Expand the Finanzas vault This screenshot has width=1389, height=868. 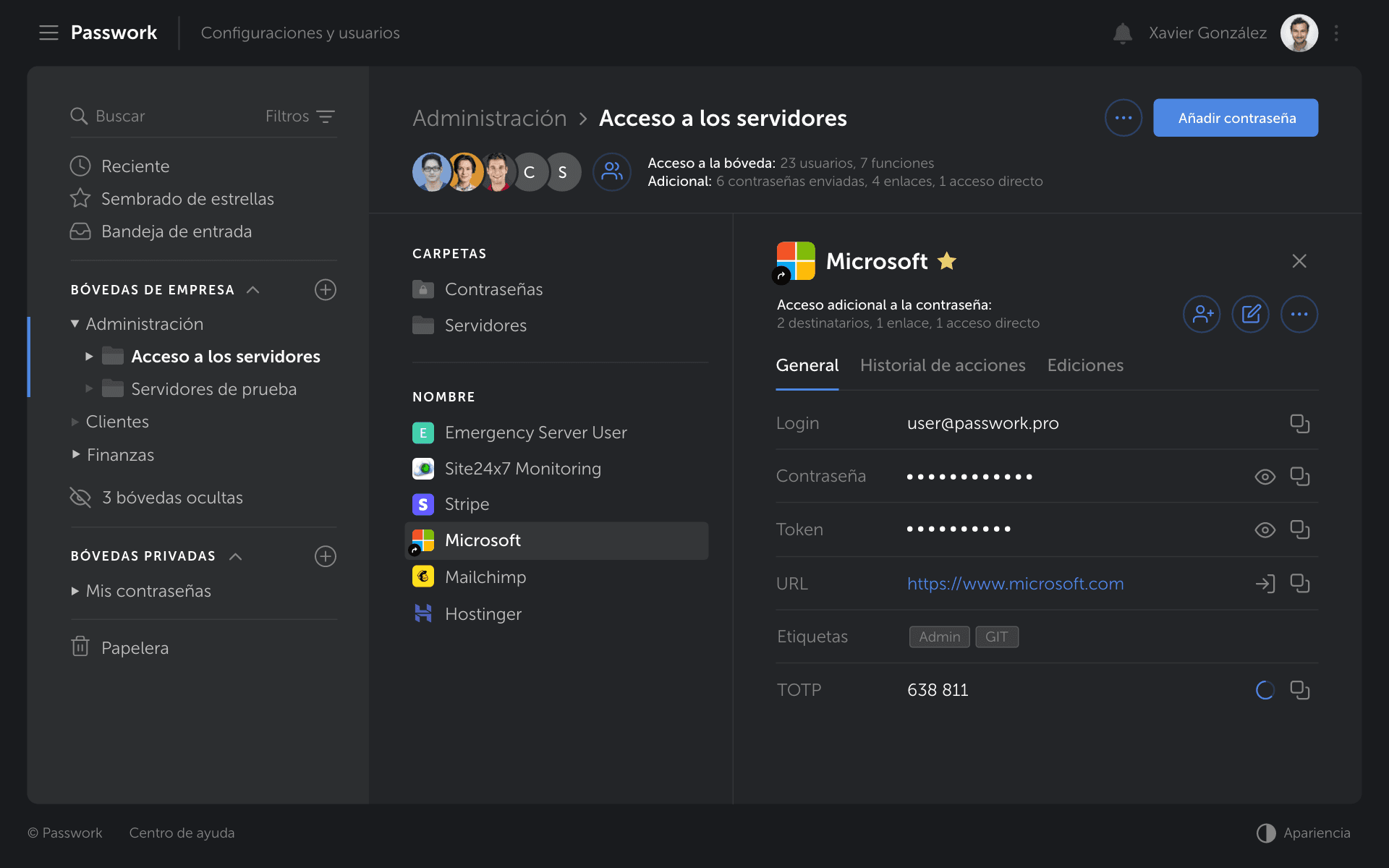click(75, 455)
